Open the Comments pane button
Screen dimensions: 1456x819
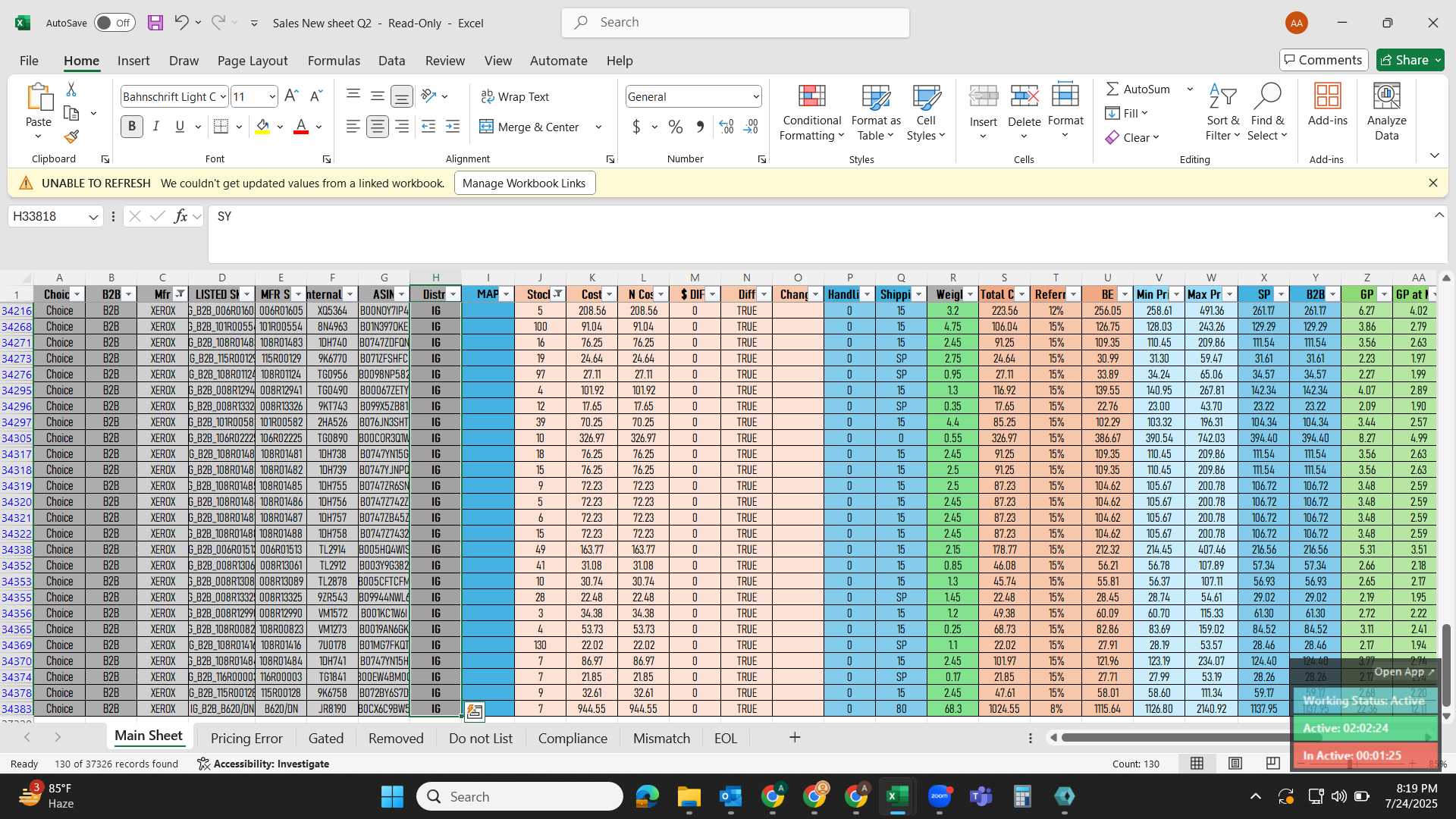pyautogui.click(x=1324, y=60)
